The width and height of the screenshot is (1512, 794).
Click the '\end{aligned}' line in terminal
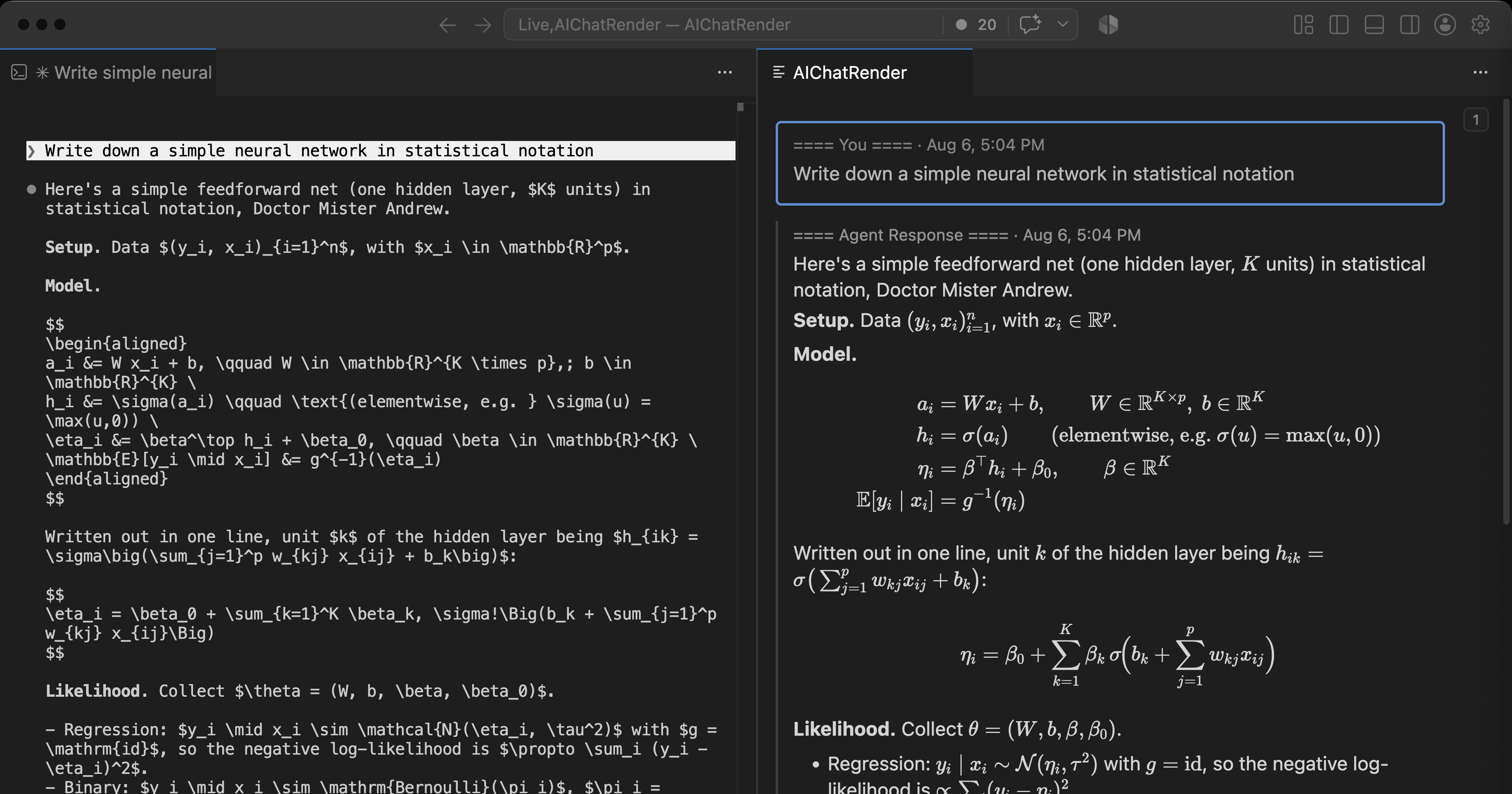107,479
